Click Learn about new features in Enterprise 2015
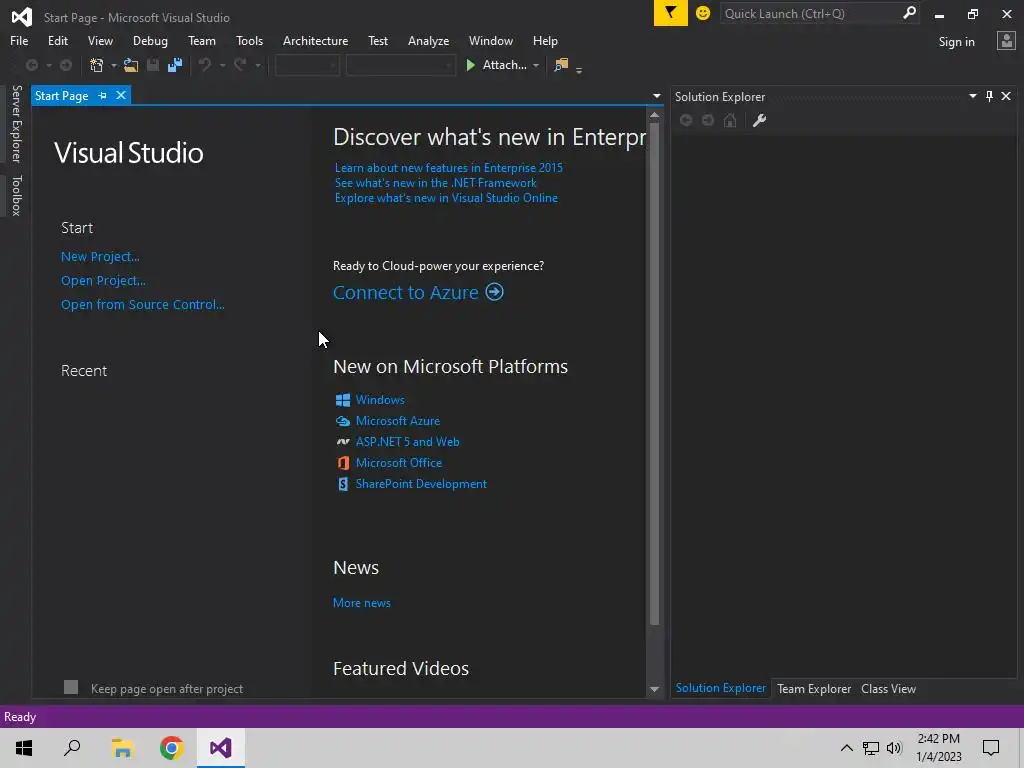The image size is (1024, 768). pos(449,168)
